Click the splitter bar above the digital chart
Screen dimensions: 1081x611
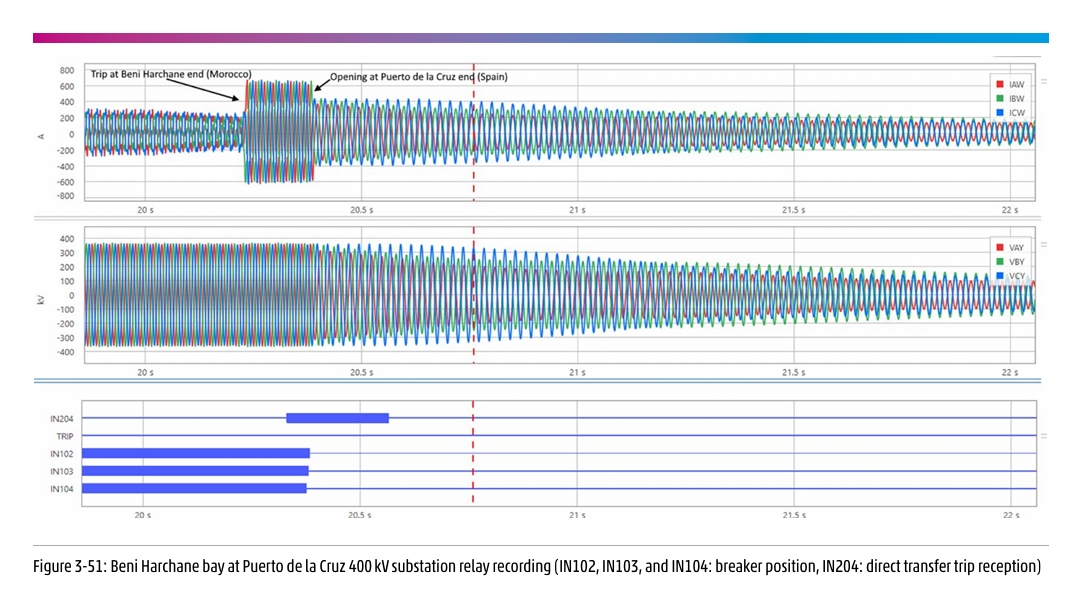(540, 382)
